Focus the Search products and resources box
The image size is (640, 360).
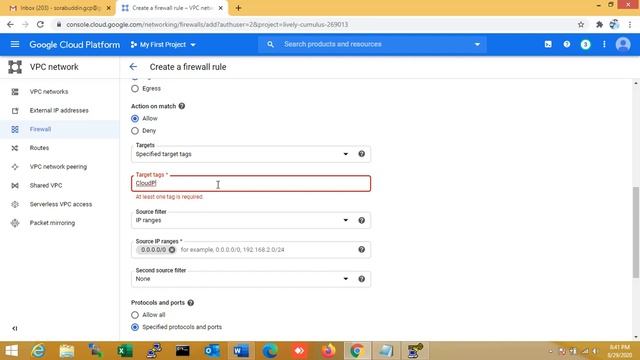pos(371,44)
